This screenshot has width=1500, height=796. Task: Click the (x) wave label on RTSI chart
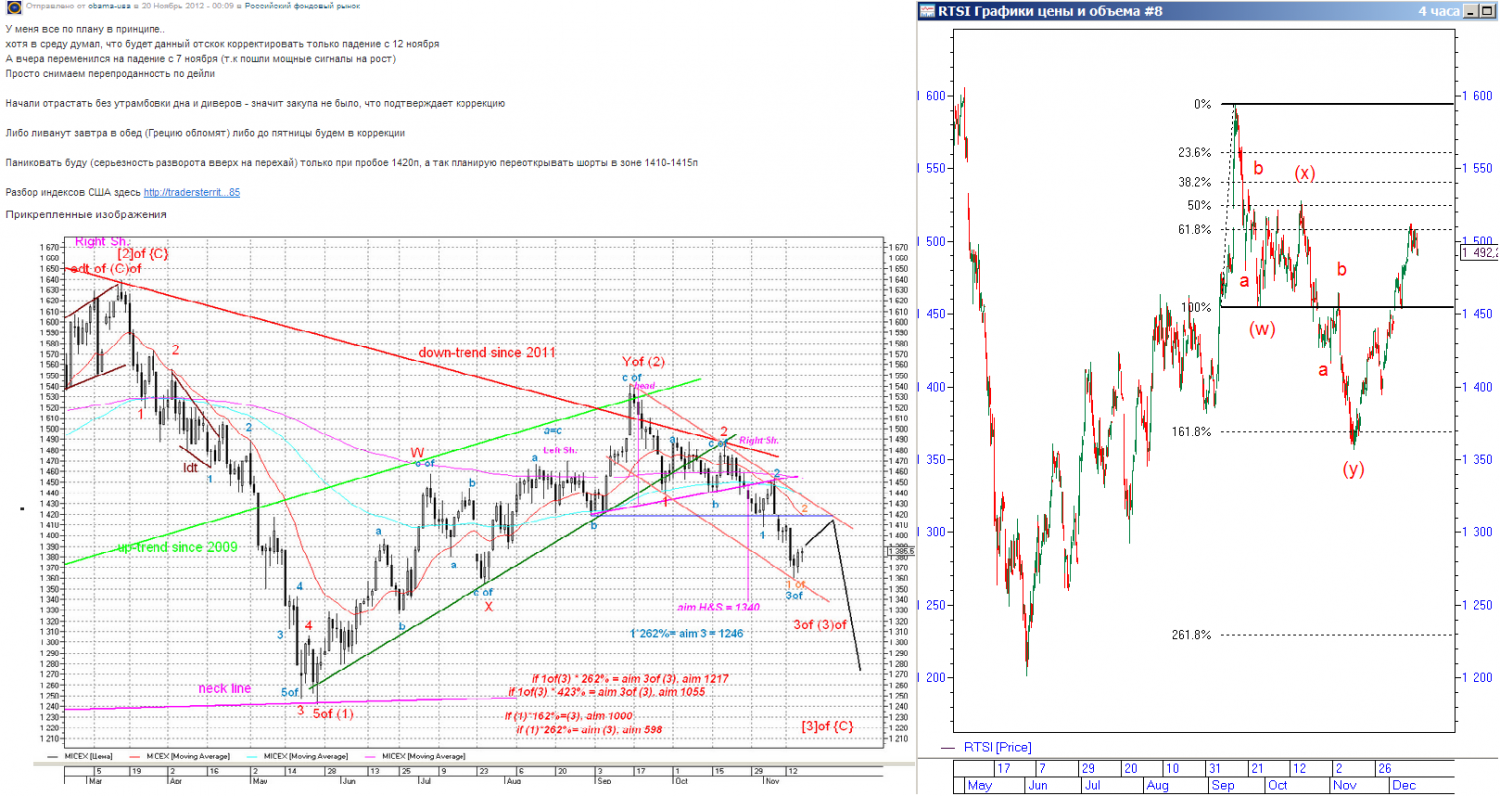point(1305,172)
